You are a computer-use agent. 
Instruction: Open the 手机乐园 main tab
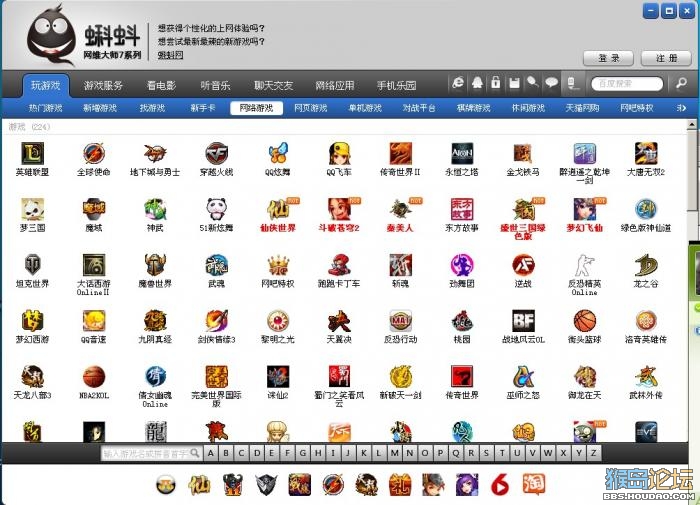tap(396, 85)
